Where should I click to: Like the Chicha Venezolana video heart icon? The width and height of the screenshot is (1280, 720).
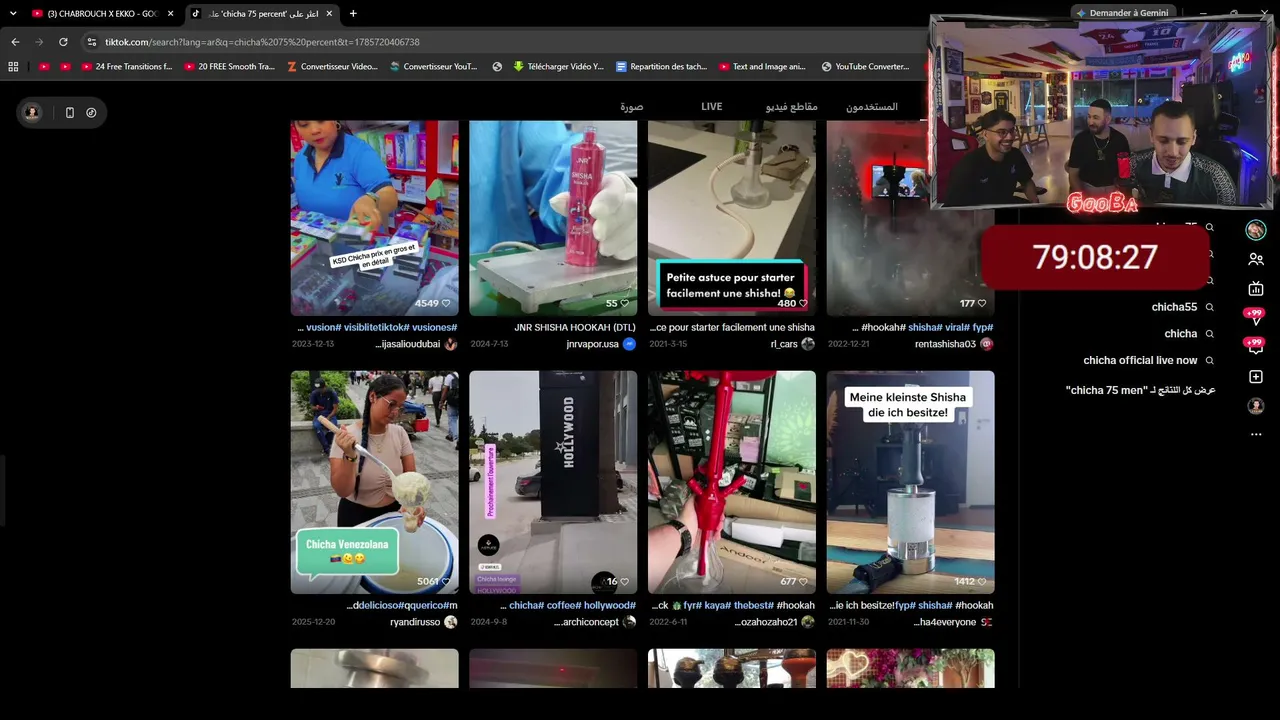(446, 581)
